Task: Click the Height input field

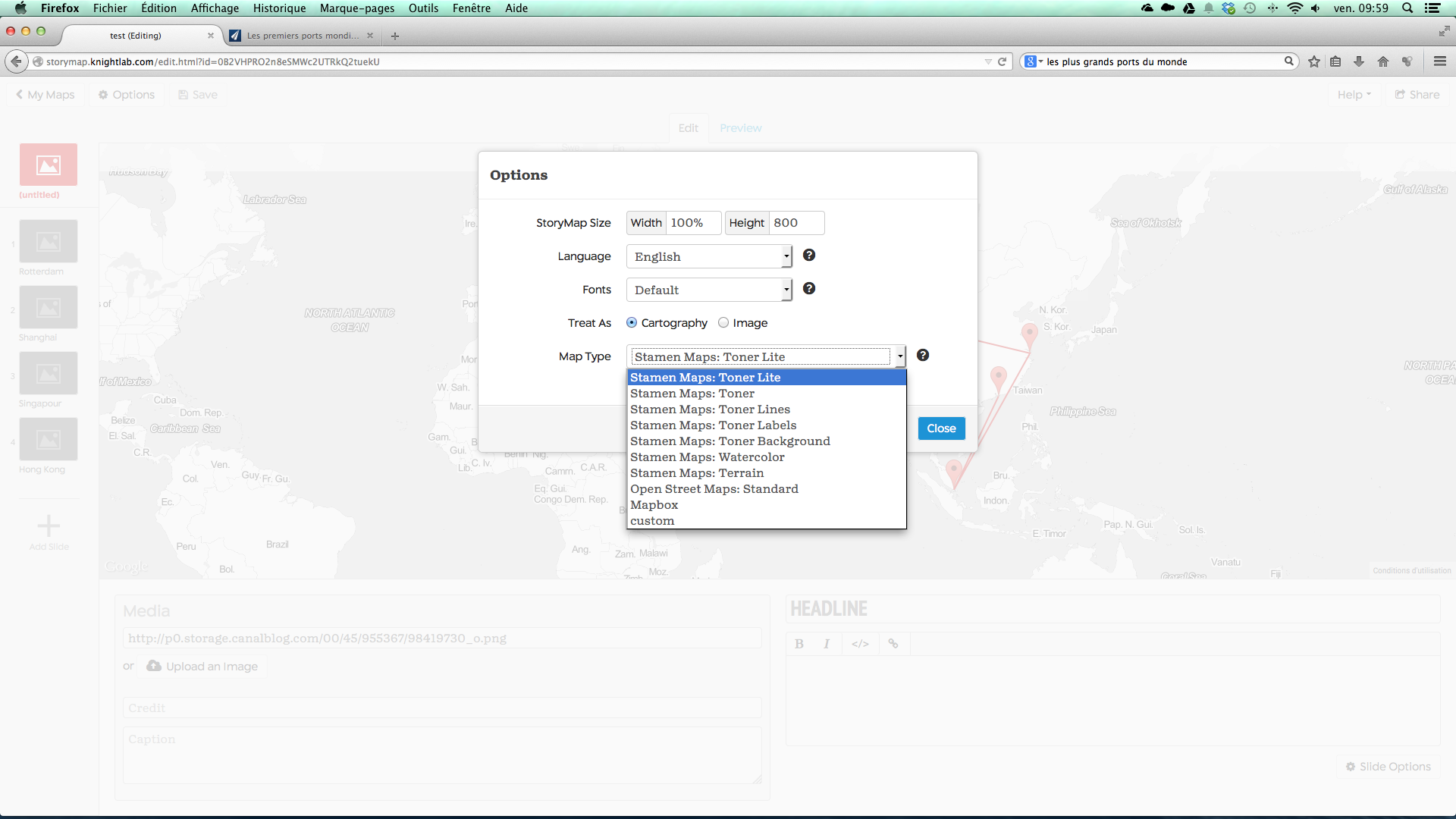Action: coord(795,223)
